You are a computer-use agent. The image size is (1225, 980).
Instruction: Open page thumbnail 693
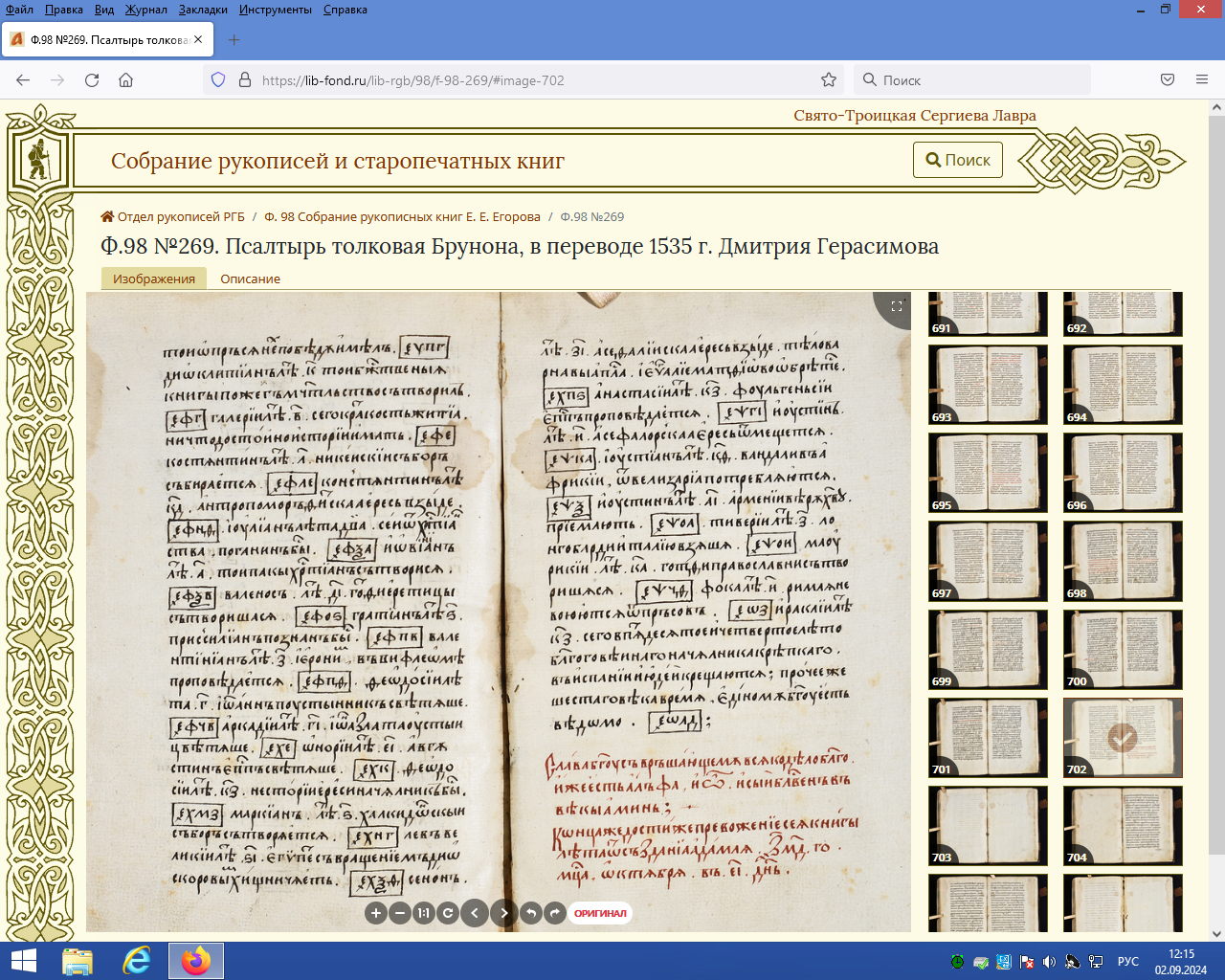(x=988, y=385)
